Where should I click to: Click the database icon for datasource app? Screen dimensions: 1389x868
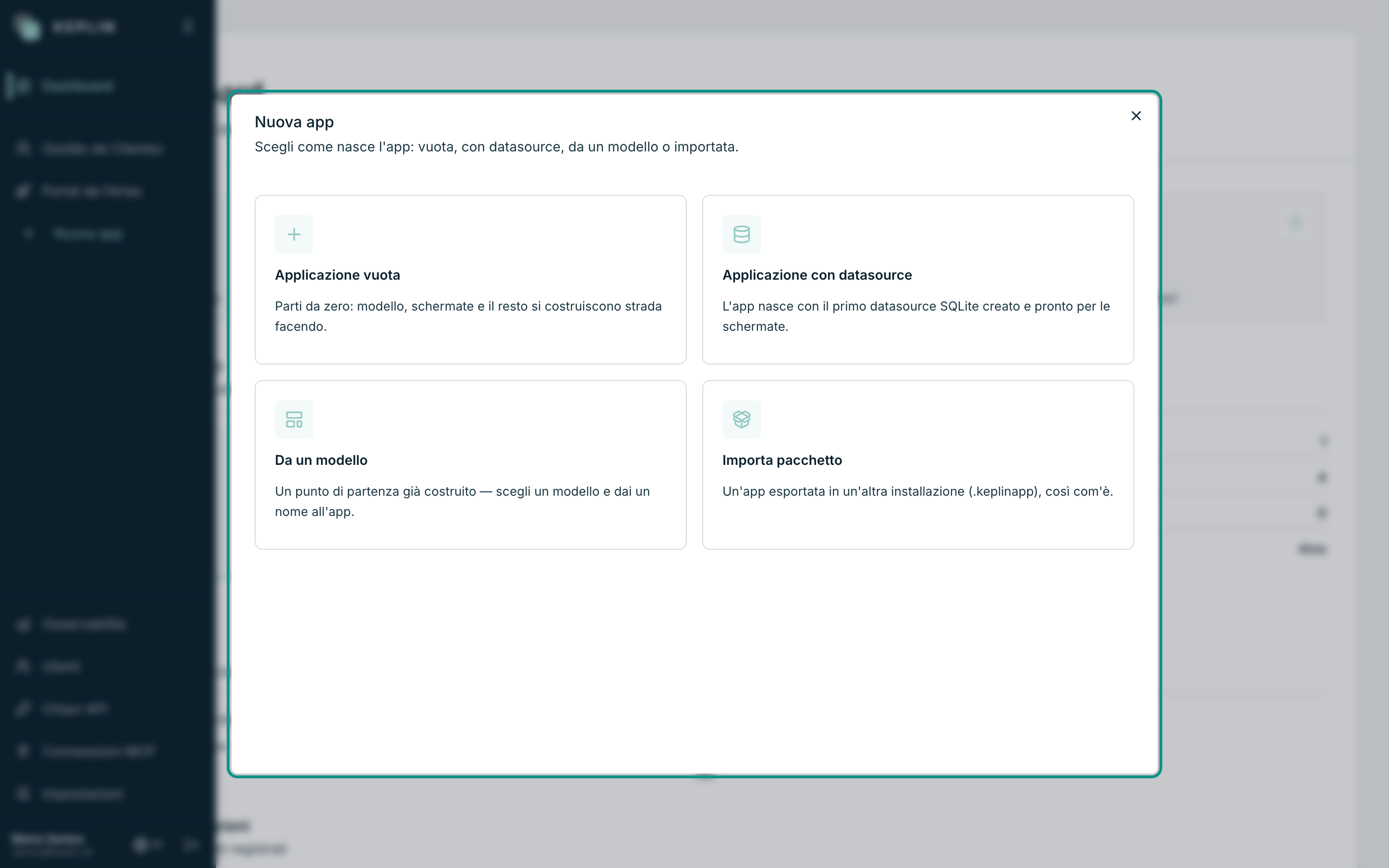742,234
